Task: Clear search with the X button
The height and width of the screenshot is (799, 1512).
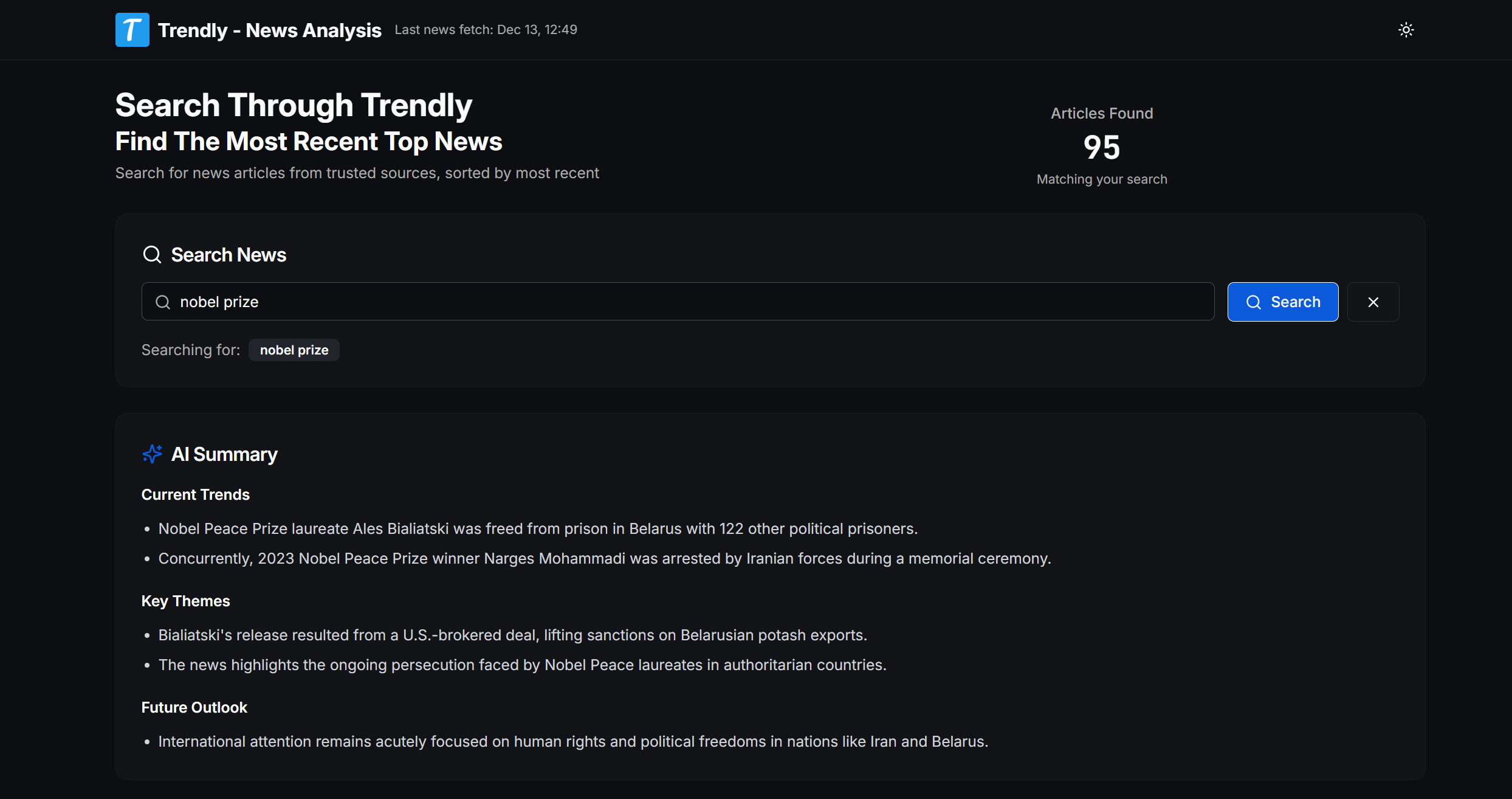Action: pos(1373,302)
